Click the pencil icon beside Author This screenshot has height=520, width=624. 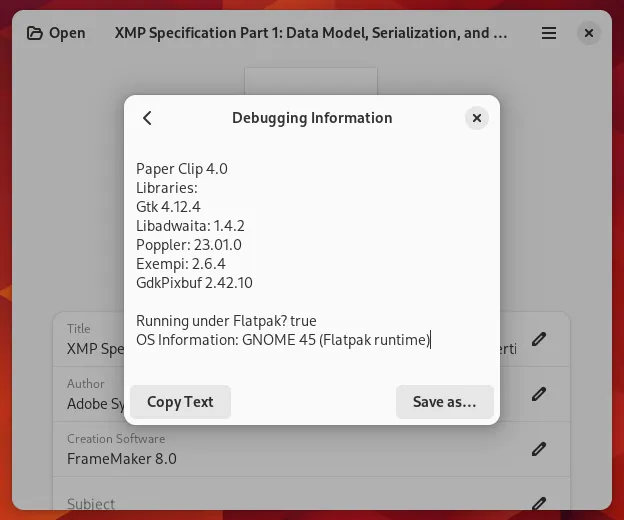tap(539, 394)
